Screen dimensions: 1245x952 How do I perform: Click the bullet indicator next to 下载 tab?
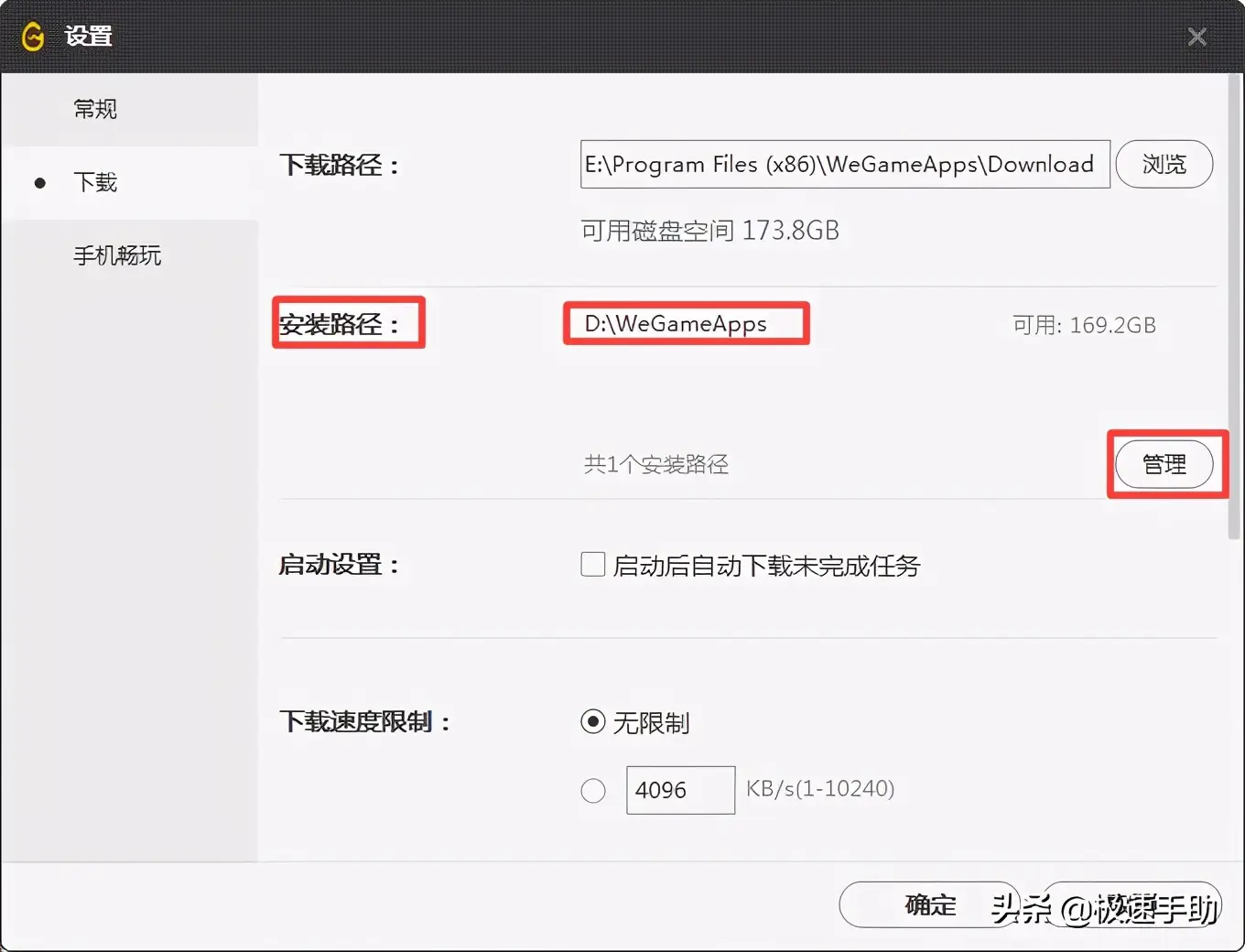click(x=40, y=182)
